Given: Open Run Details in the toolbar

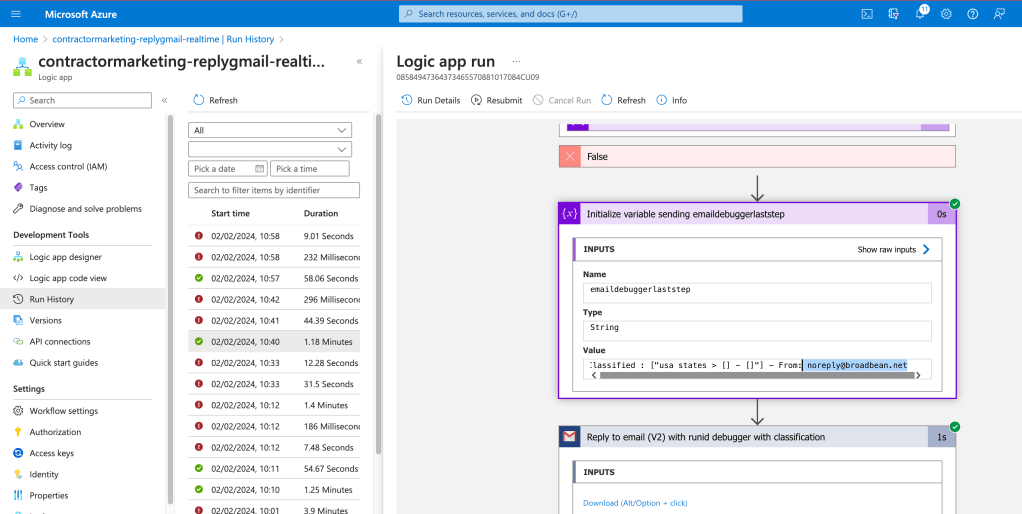Looking at the screenshot, I should point(431,100).
